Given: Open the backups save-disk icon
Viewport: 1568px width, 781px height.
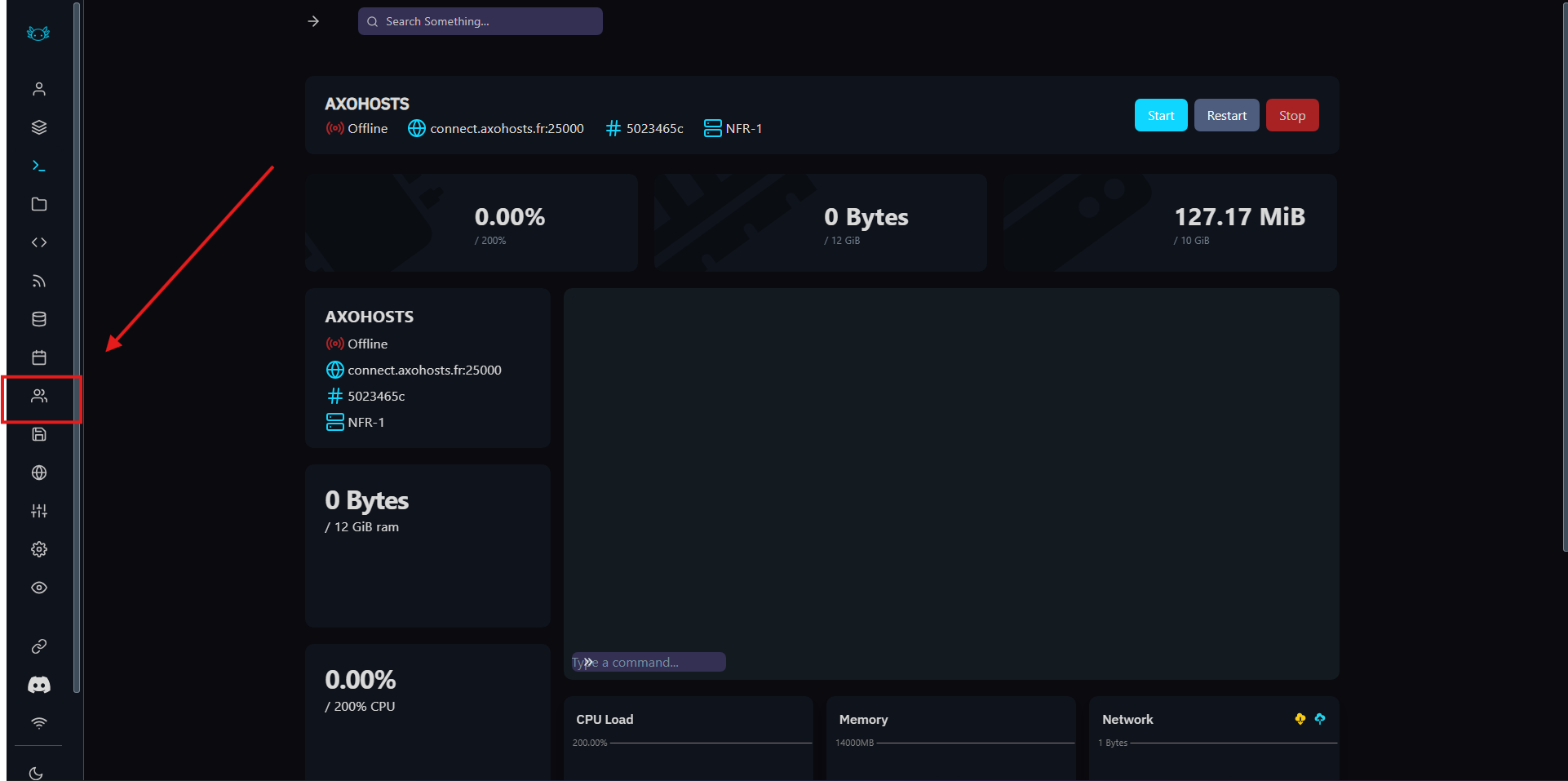Looking at the screenshot, I should click(x=38, y=434).
